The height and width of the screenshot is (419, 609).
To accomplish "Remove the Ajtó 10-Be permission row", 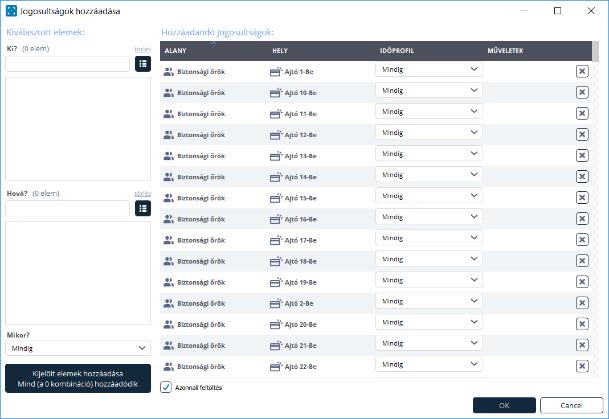I will click(582, 92).
